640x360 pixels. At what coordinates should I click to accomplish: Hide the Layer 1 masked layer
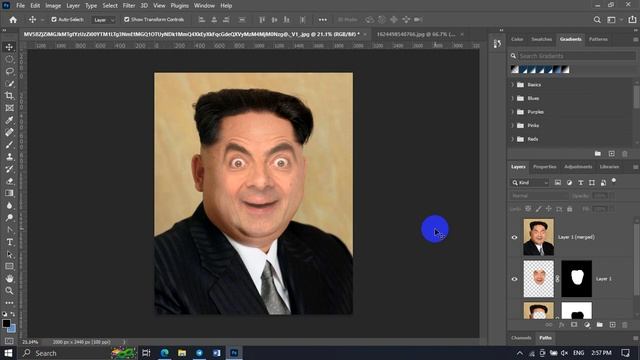515,279
